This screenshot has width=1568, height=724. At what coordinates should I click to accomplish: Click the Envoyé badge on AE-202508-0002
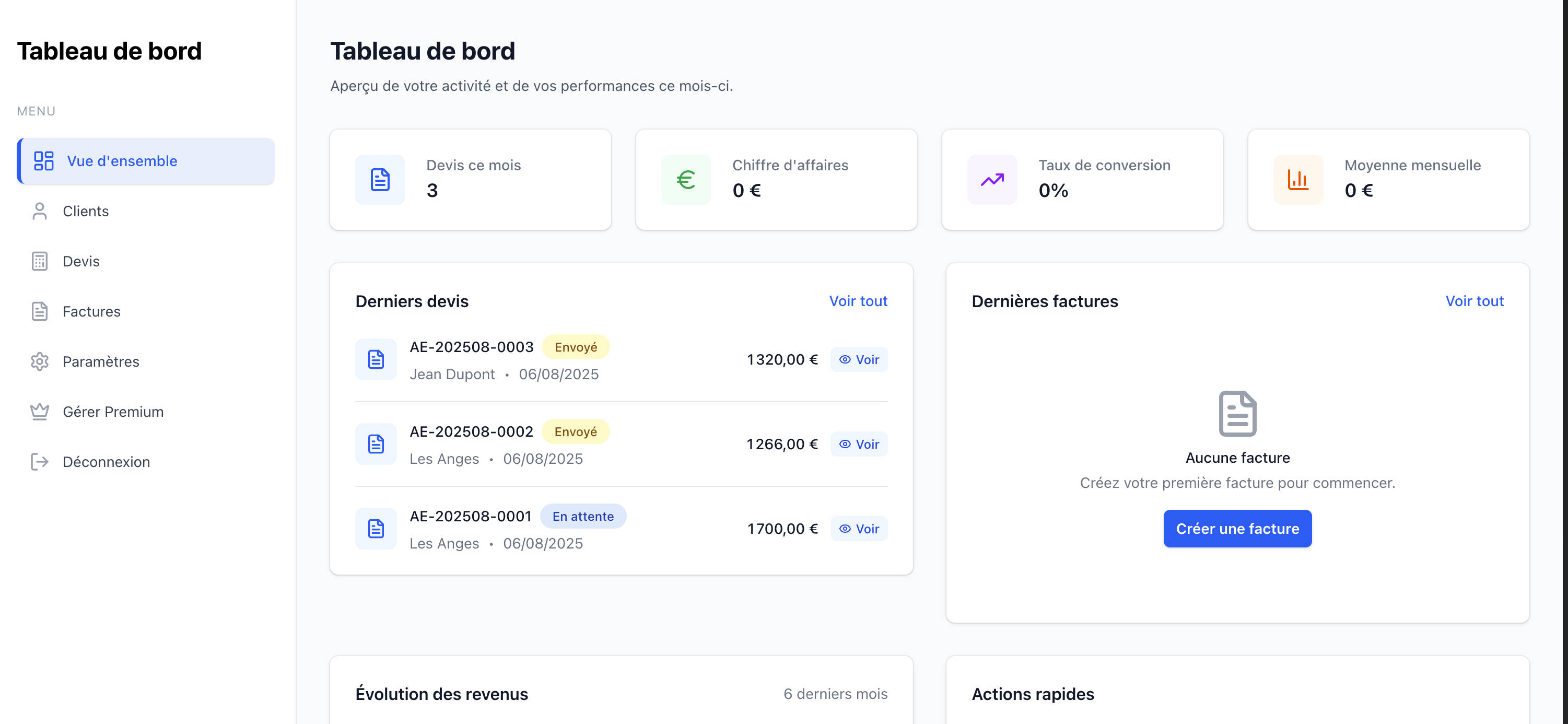point(576,431)
